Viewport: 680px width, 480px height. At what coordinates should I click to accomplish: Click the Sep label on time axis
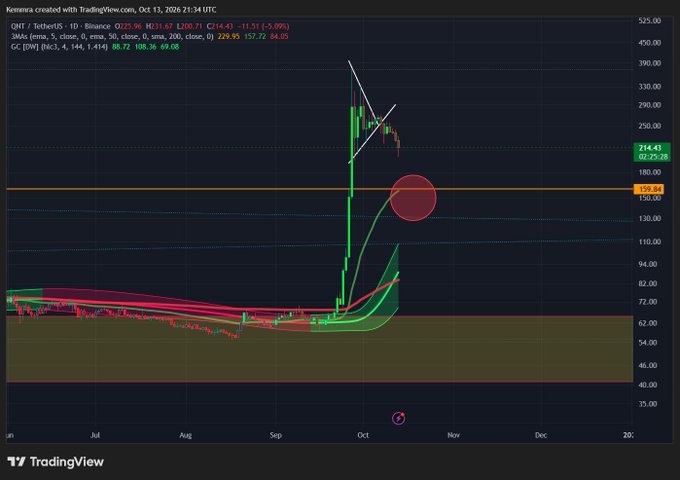pyautogui.click(x=276, y=435)
